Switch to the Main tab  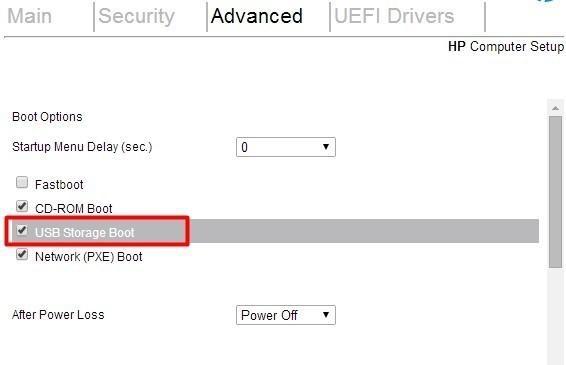pyautogui.click(x=30, y=16)
